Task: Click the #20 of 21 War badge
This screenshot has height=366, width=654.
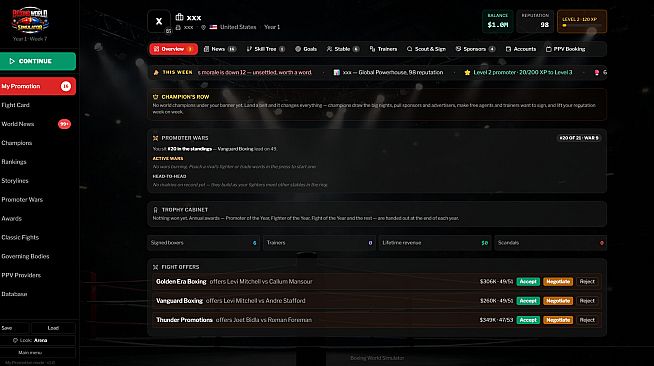Action: [x=579, y=138]
